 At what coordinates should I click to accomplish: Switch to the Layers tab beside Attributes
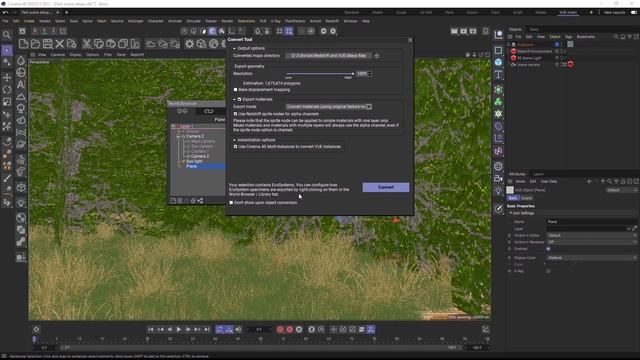tap(538, 174)
